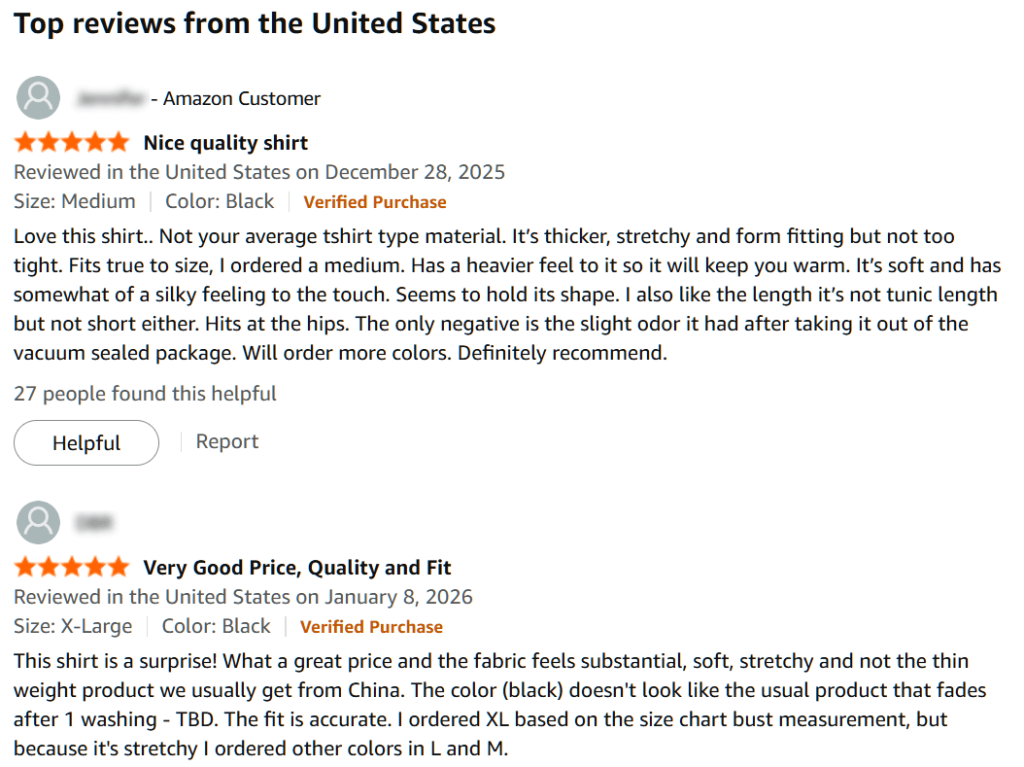Image resolution: width=1024 pixels, height=767 pixels.
Task: Click the review title 'Nice quality shirt'
Action: 226,142
